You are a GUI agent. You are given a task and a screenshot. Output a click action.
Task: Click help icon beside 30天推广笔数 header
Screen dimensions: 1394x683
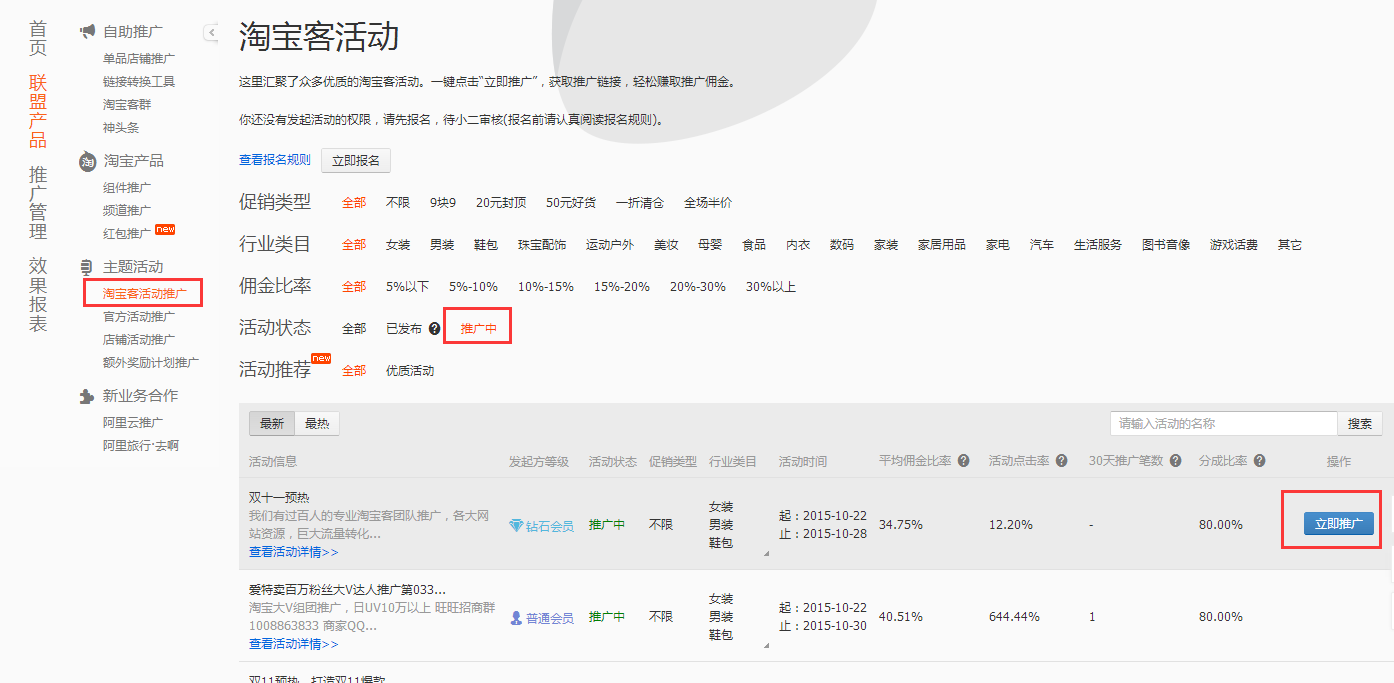pyautogui.click(x=1176, y=461)
